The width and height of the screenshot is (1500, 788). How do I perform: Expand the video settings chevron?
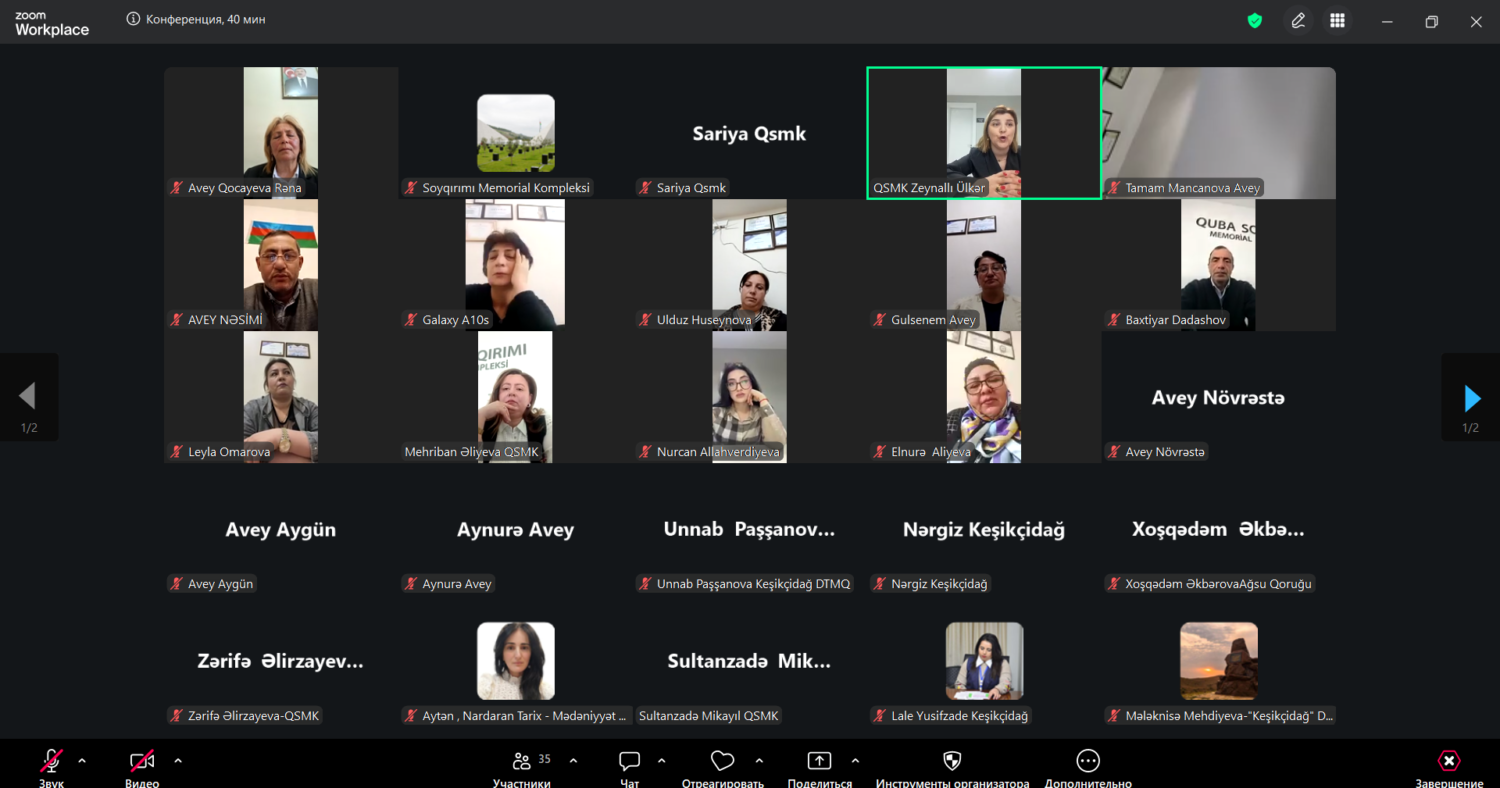pyautogui.click(x=178, y=761)
